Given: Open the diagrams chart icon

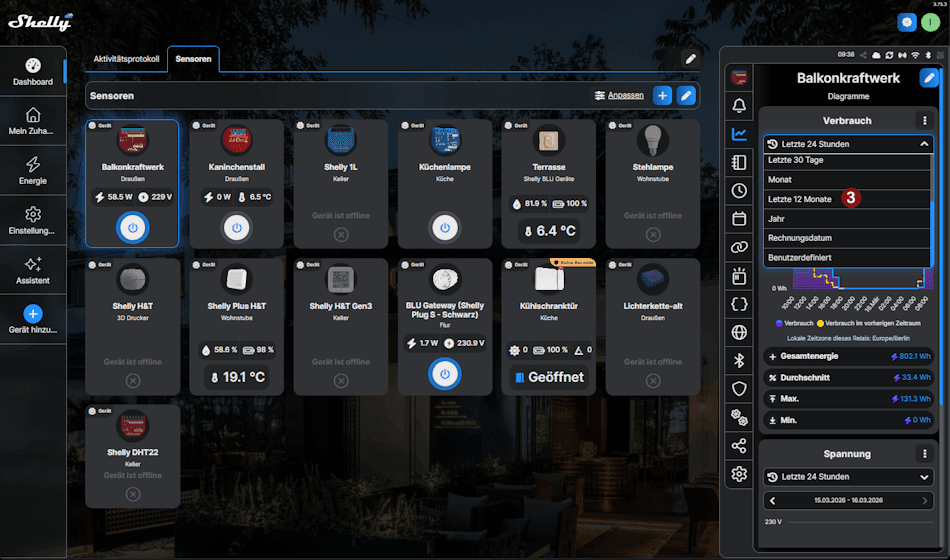Looking at the screenshot, I should pyautogui.click(x=739, y=134).
